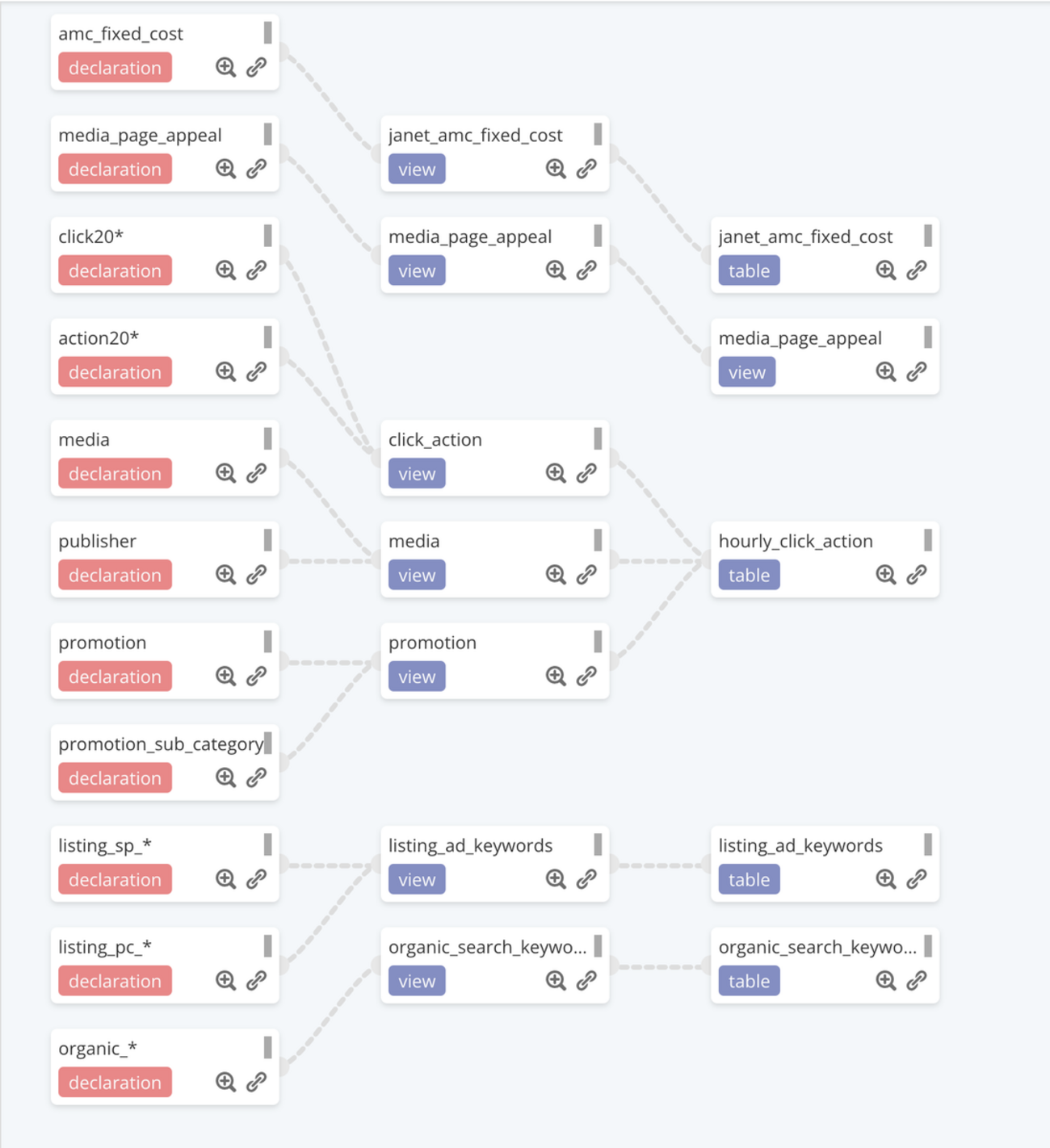Click declaration badge on media node

tap(115, 474)
